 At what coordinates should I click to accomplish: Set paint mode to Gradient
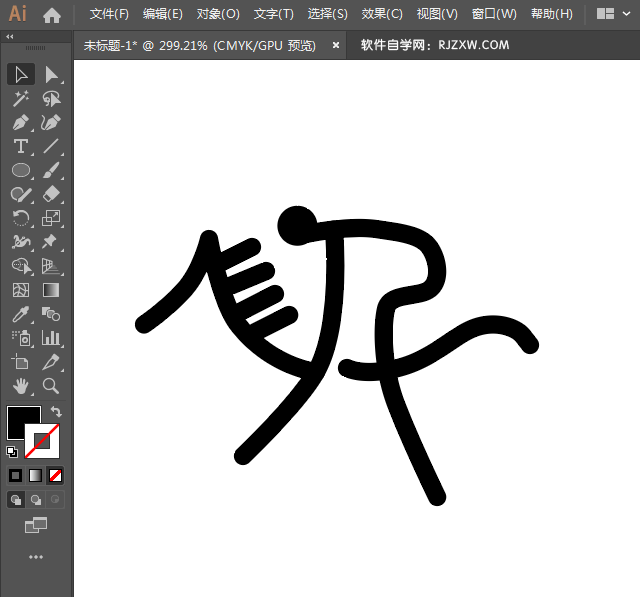point(36,475)
